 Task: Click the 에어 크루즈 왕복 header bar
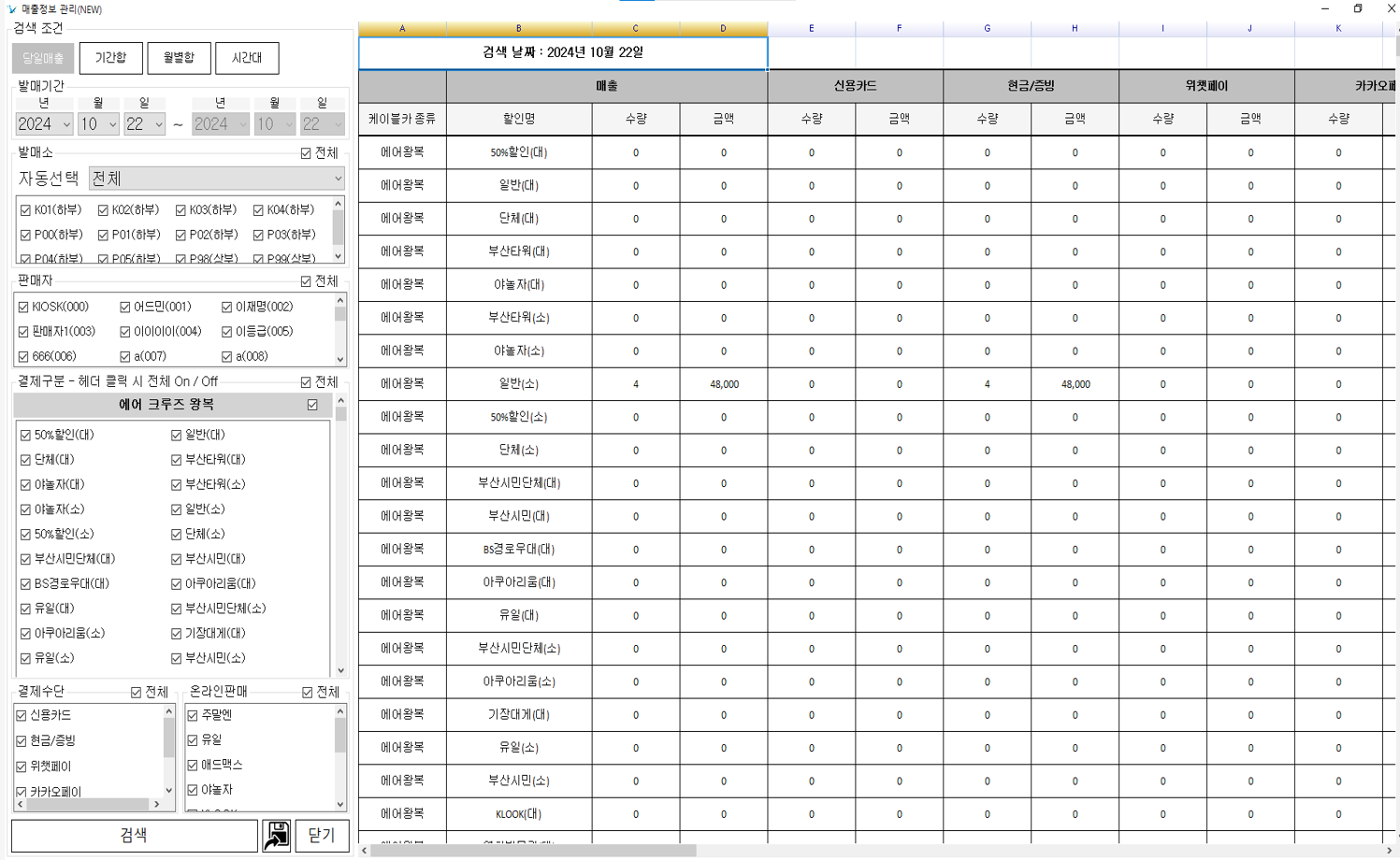pos(166,405)
